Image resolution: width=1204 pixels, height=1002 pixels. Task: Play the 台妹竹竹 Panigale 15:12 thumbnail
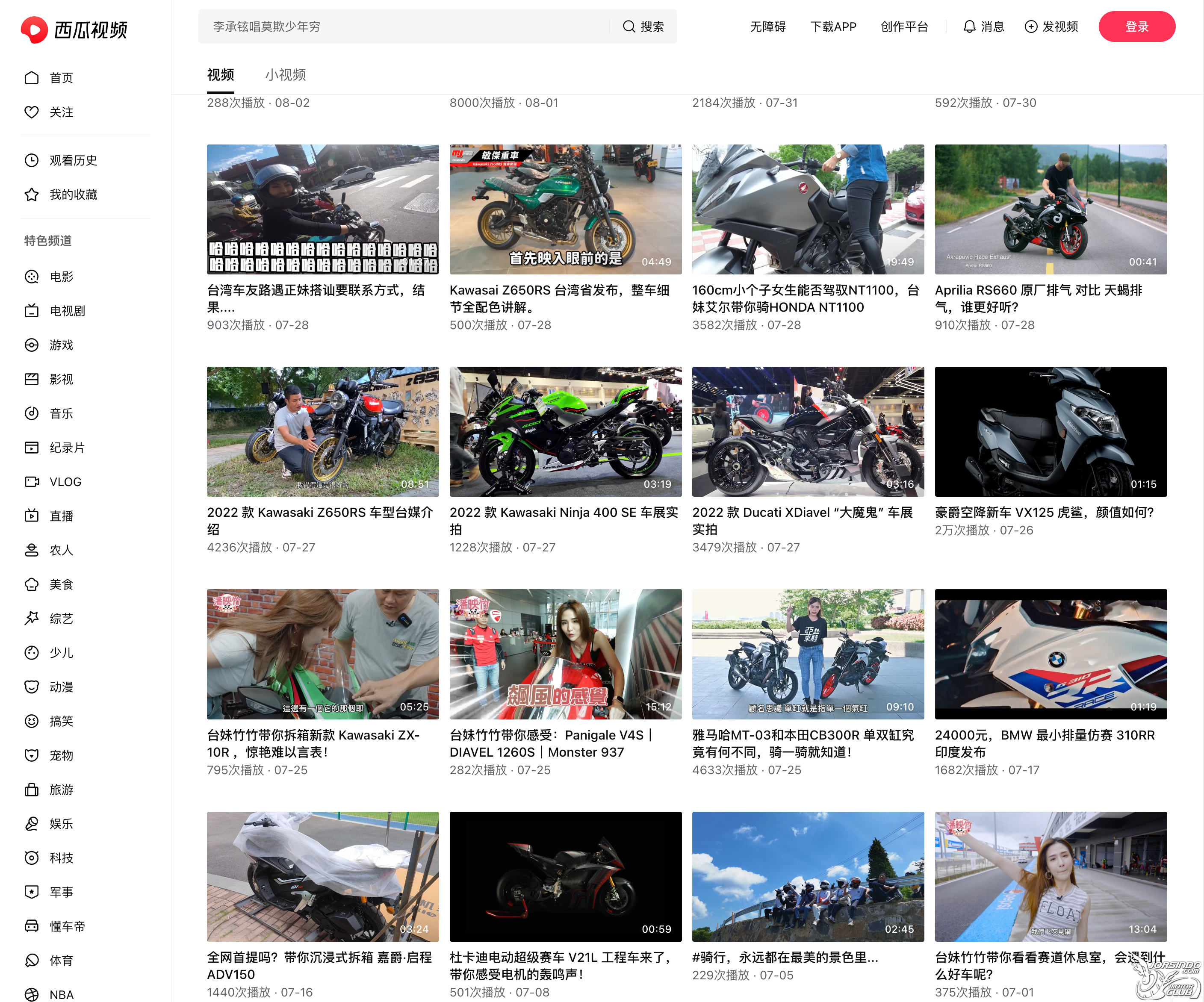pyautogui.click(x=565, y=654)
